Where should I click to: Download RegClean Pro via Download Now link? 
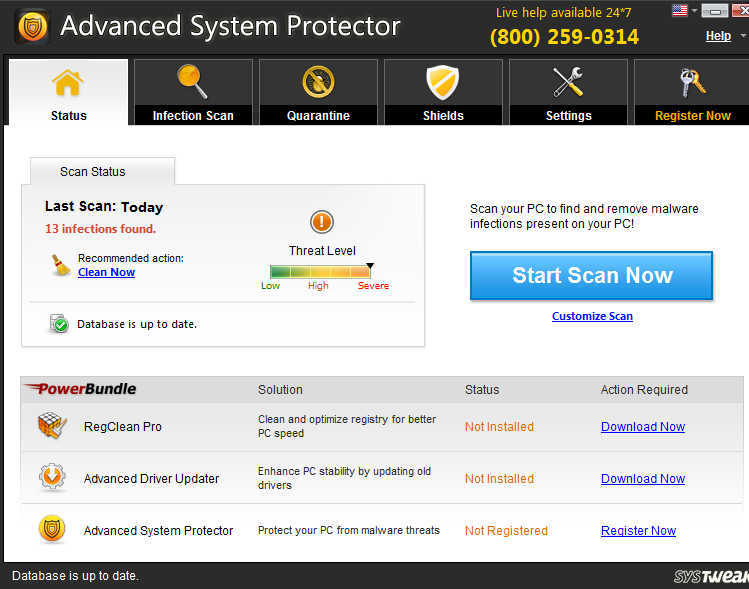tap(643, 427)
